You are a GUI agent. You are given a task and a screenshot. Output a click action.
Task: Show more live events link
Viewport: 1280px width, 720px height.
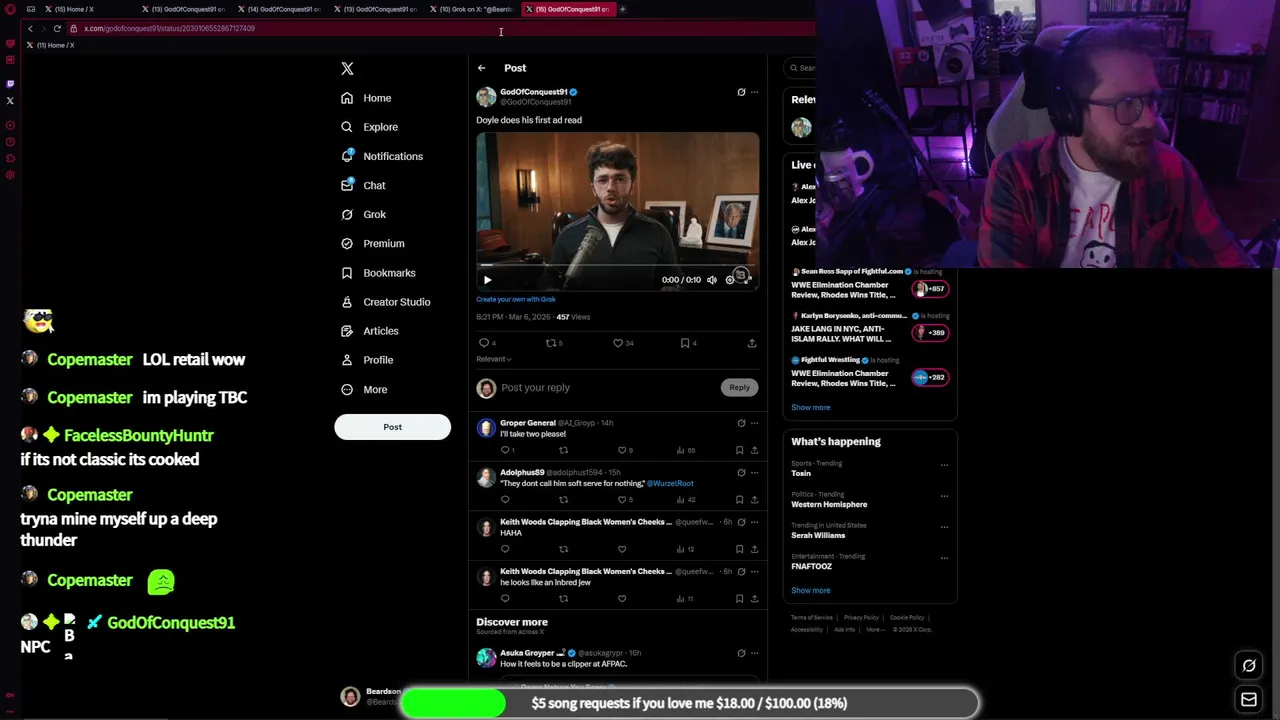[x=810, y=407]
